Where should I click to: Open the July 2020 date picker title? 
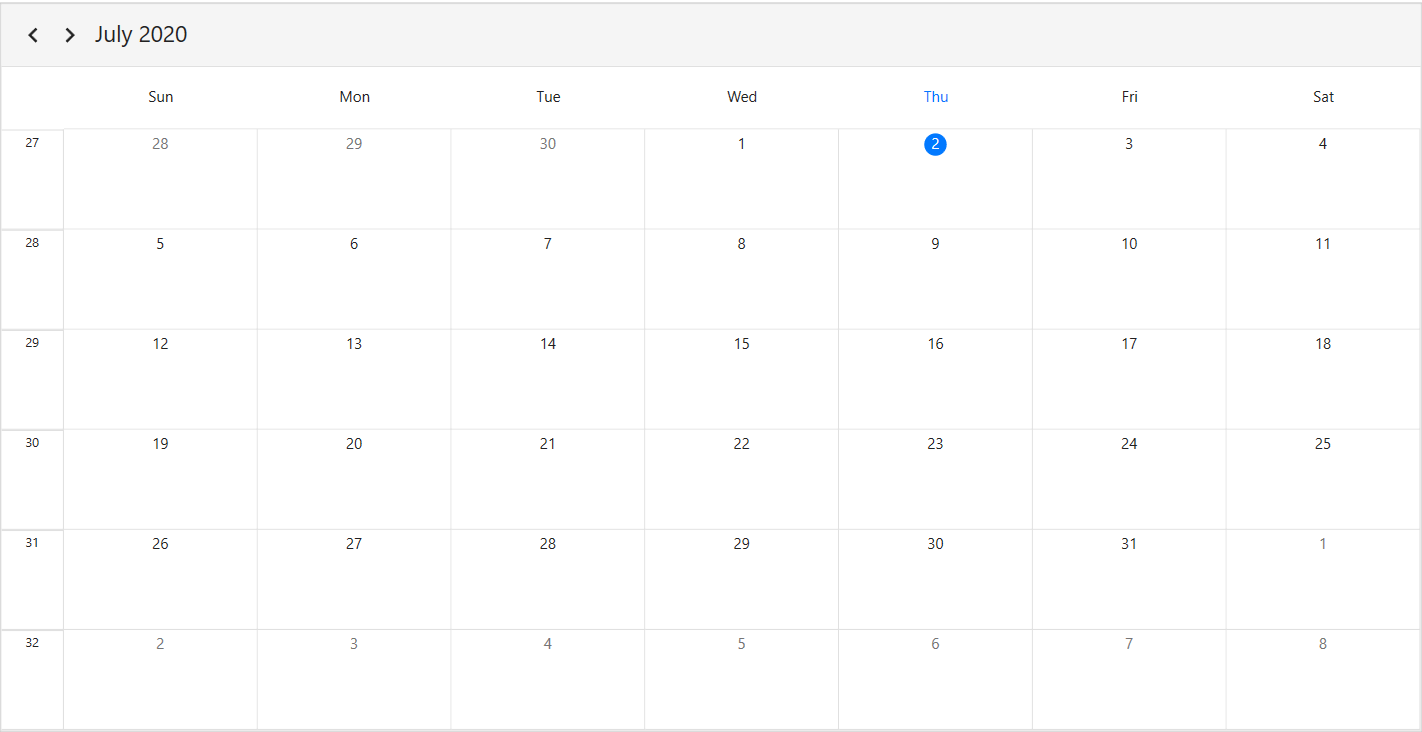click(x=141, y=34)
